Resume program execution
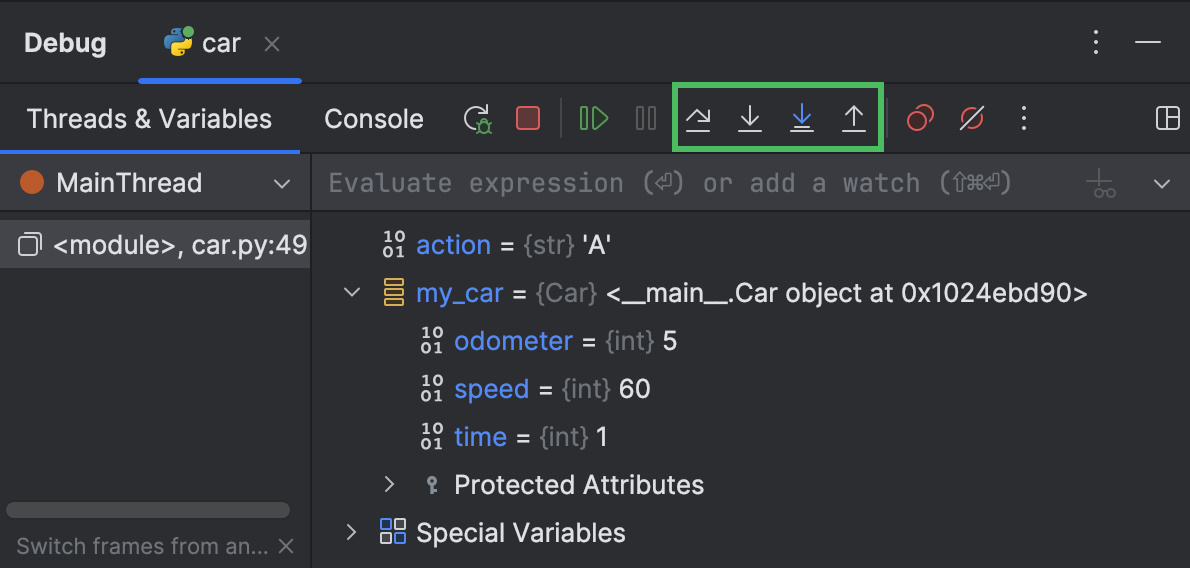Image resolution: width=1190 pixels, height=568 pixels. [593, 118]
